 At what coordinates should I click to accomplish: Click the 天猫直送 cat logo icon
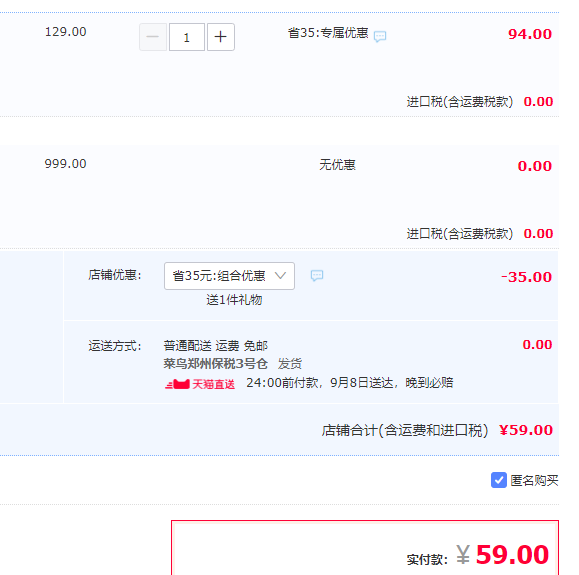click(x=178, y=384)
